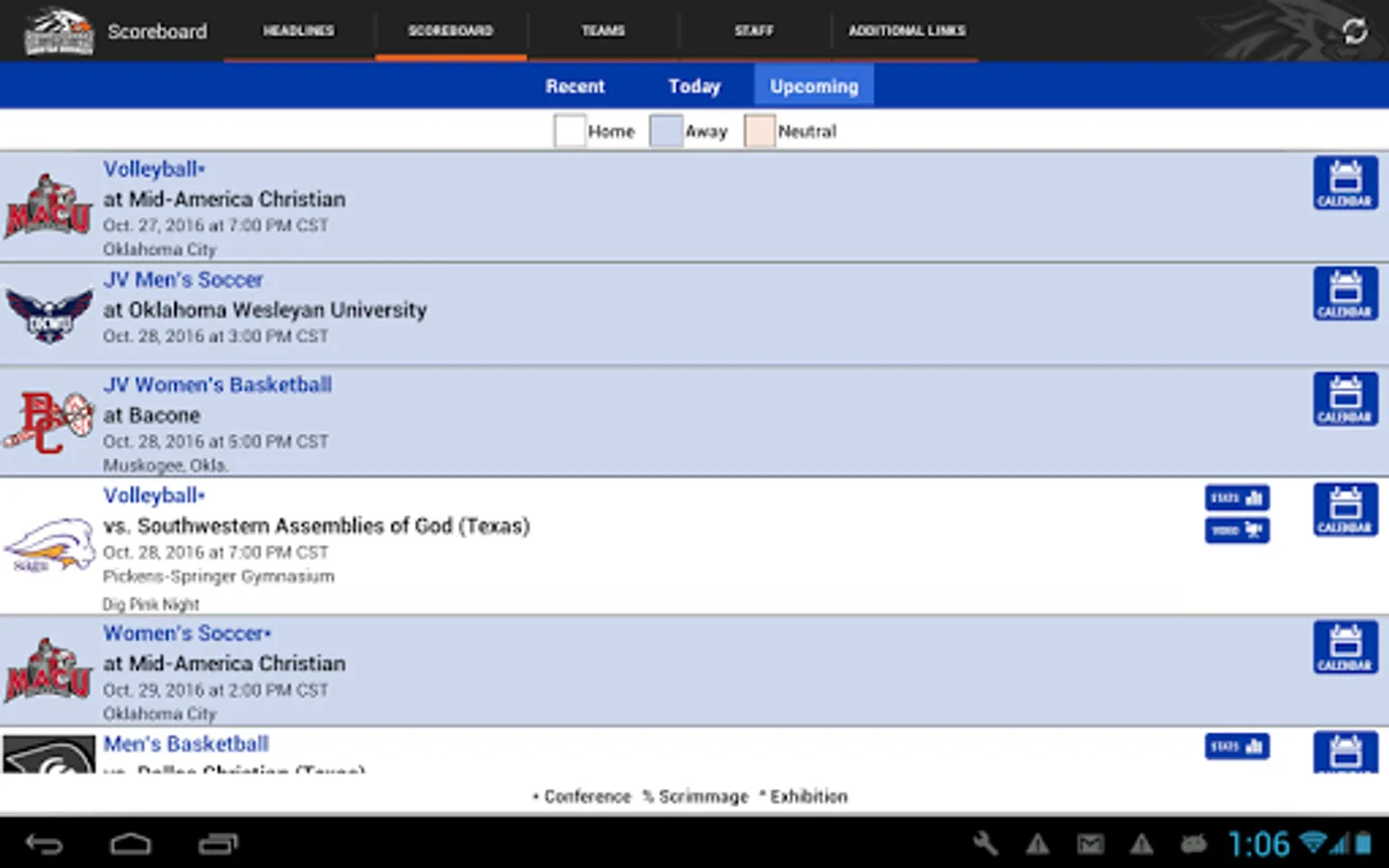Tap the refresh icon in the header
Image resolution: width=1389 pixels, height=868 pixels.
click(x=1355, y=31)
